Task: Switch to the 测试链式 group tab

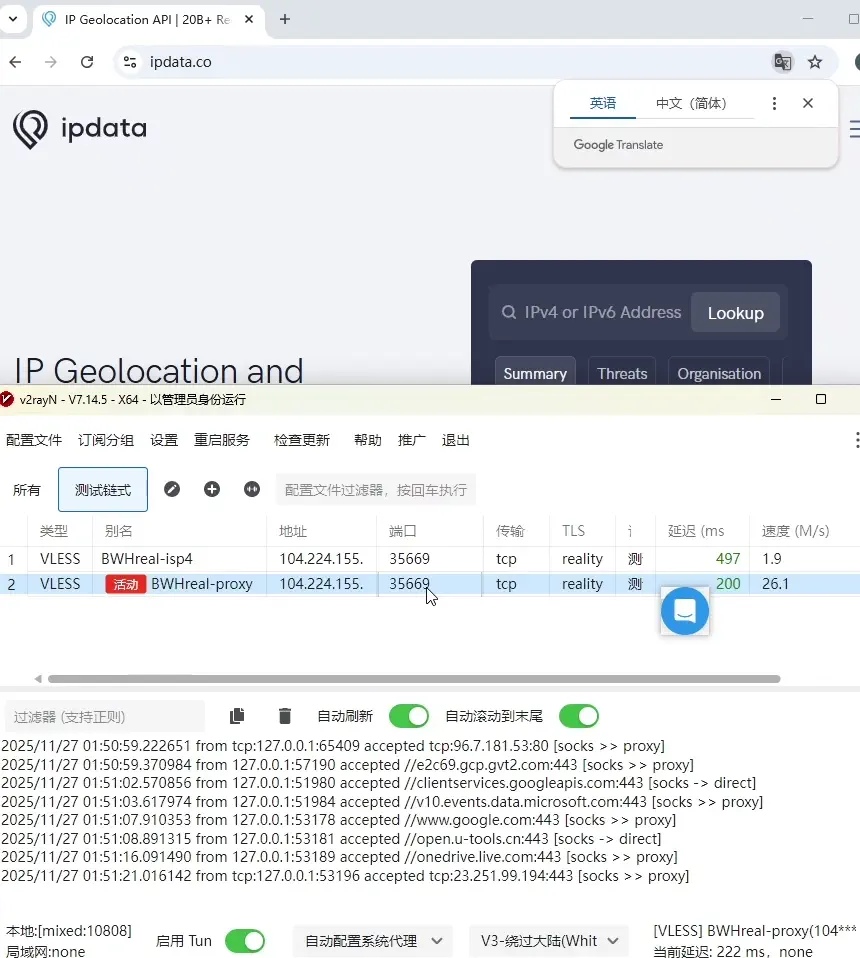Action: tap(103, 489)
